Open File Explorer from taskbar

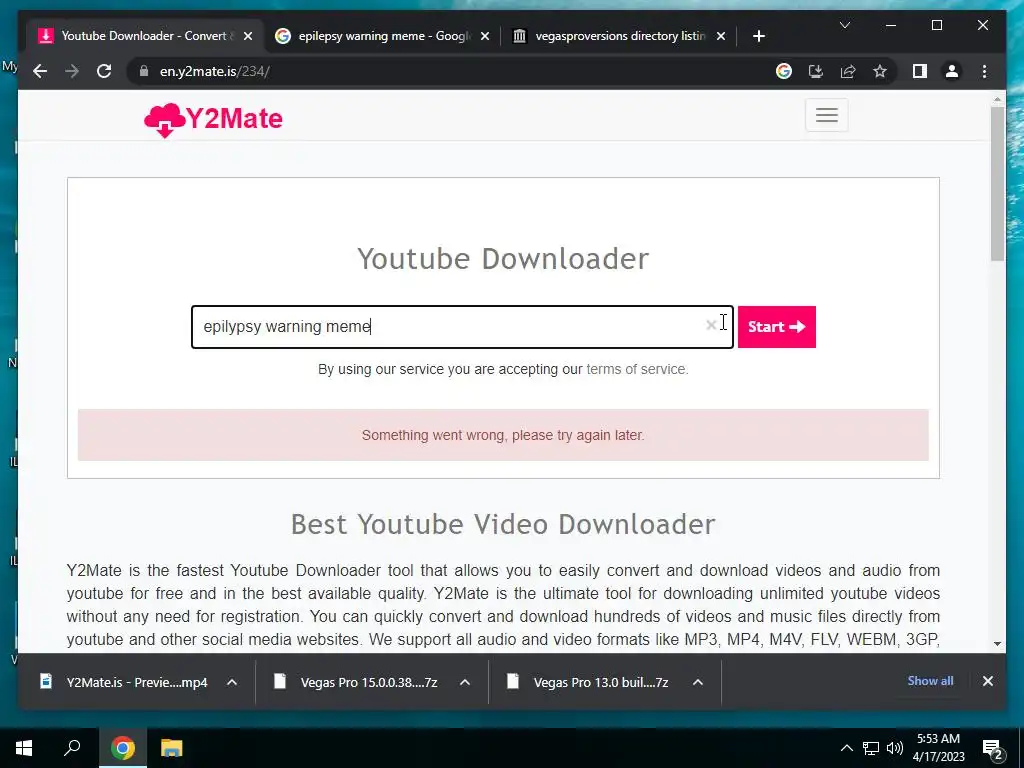(x=172, y=748)
